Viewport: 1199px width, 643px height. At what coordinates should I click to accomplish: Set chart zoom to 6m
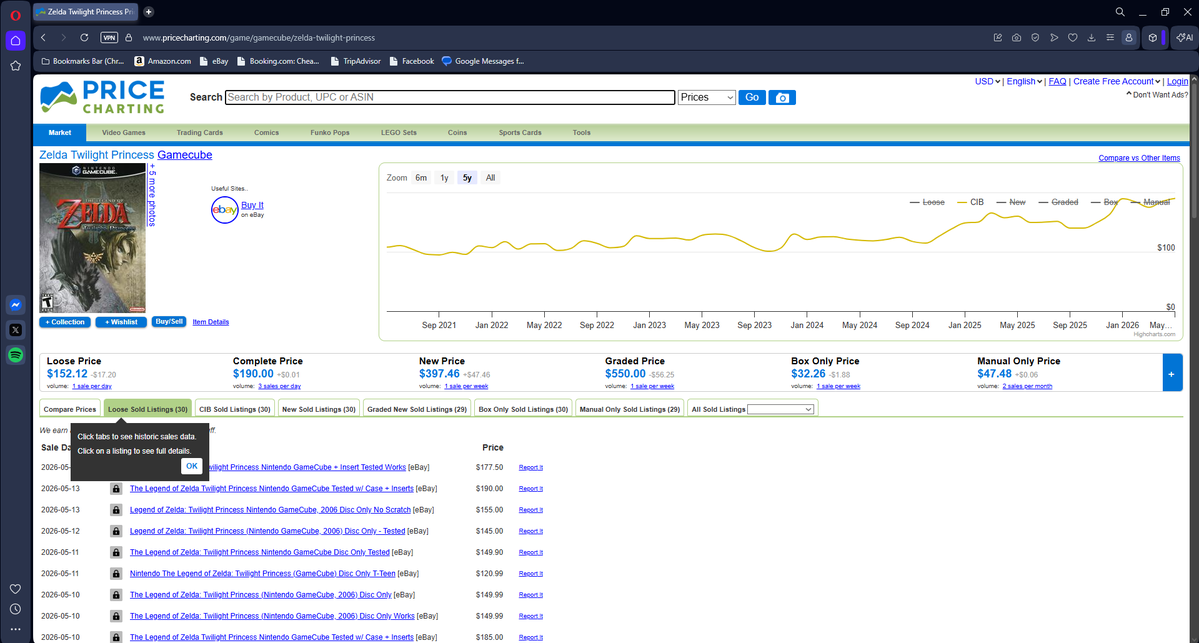(x=421, y=177)
